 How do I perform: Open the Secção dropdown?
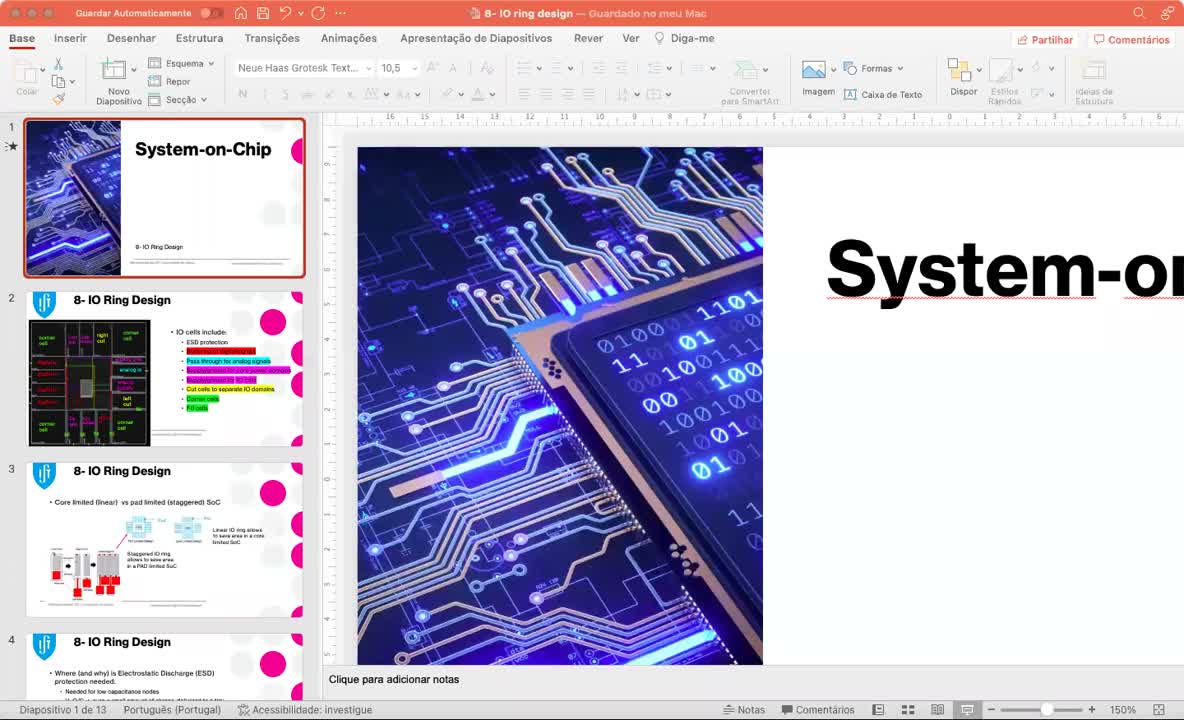(178, 100)
